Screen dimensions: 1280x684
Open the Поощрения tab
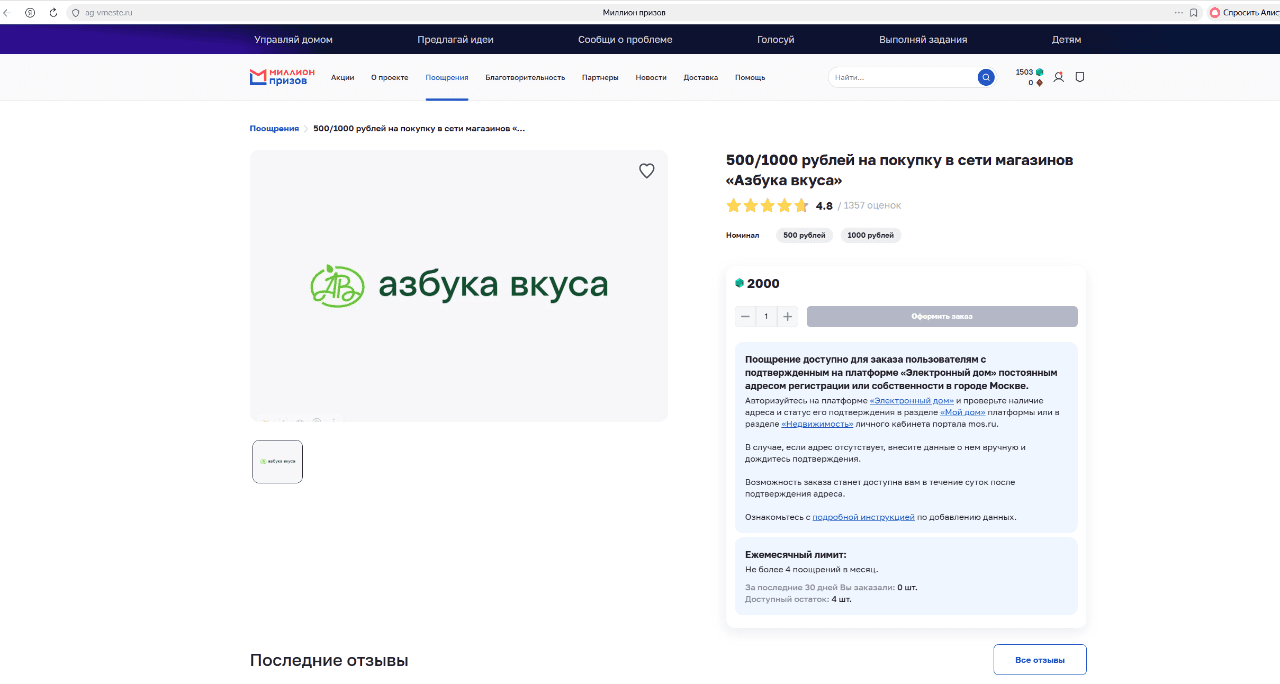(447, 77)
